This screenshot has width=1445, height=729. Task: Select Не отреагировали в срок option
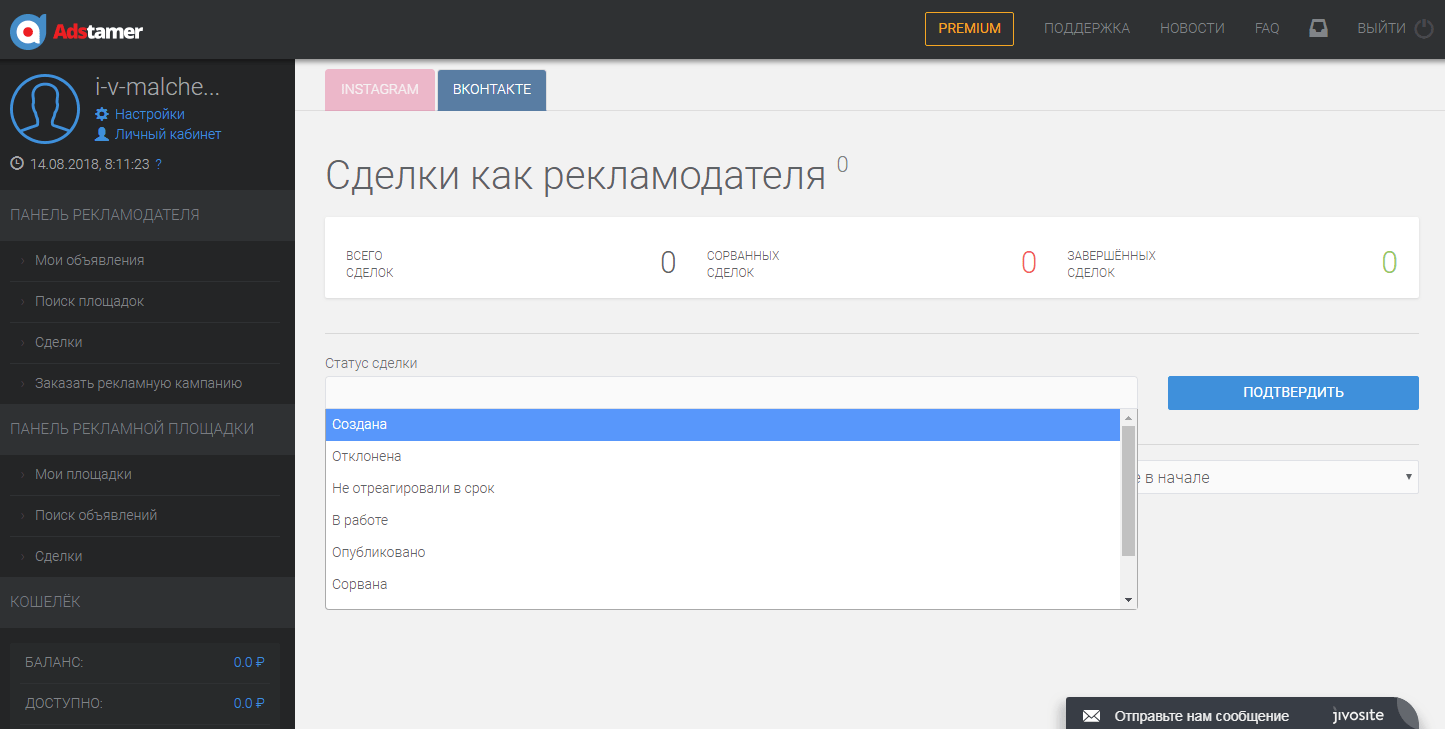point(722,489)
